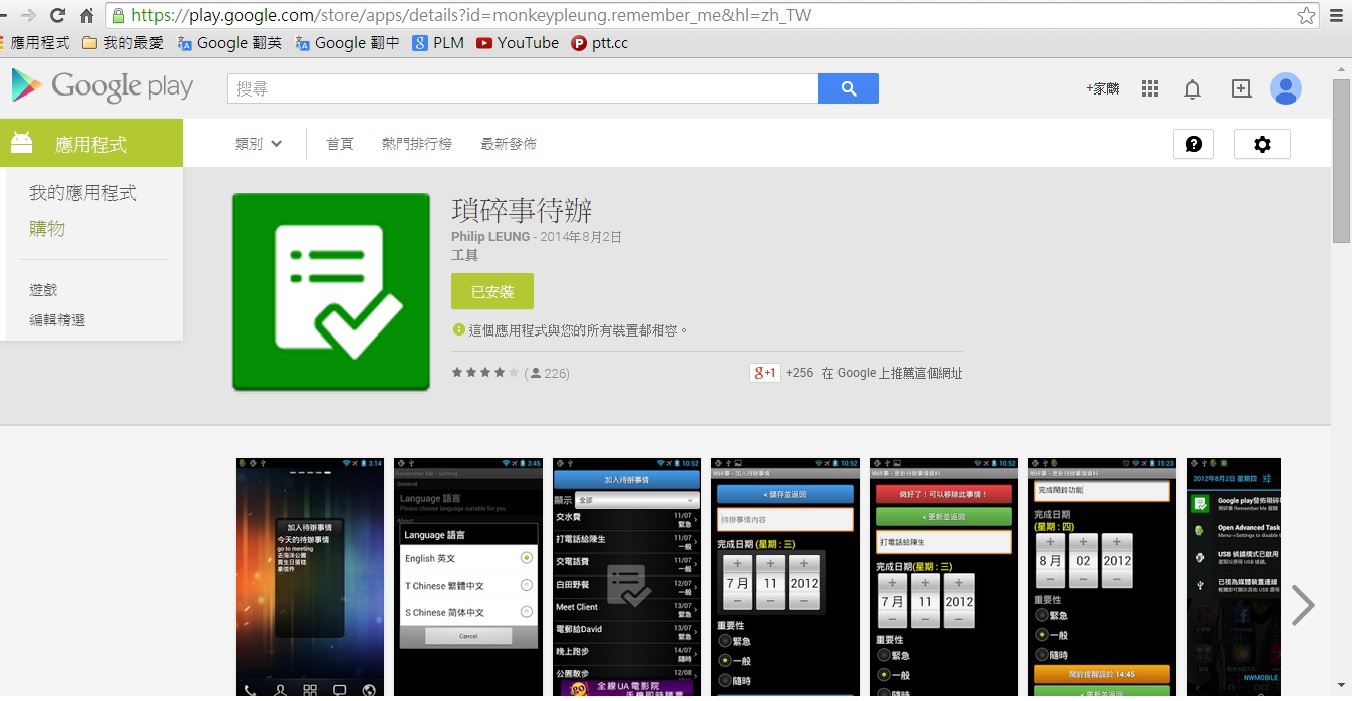Click the Google Play logo
Screen dimensions: 1354x701
[x=102, y=87]
